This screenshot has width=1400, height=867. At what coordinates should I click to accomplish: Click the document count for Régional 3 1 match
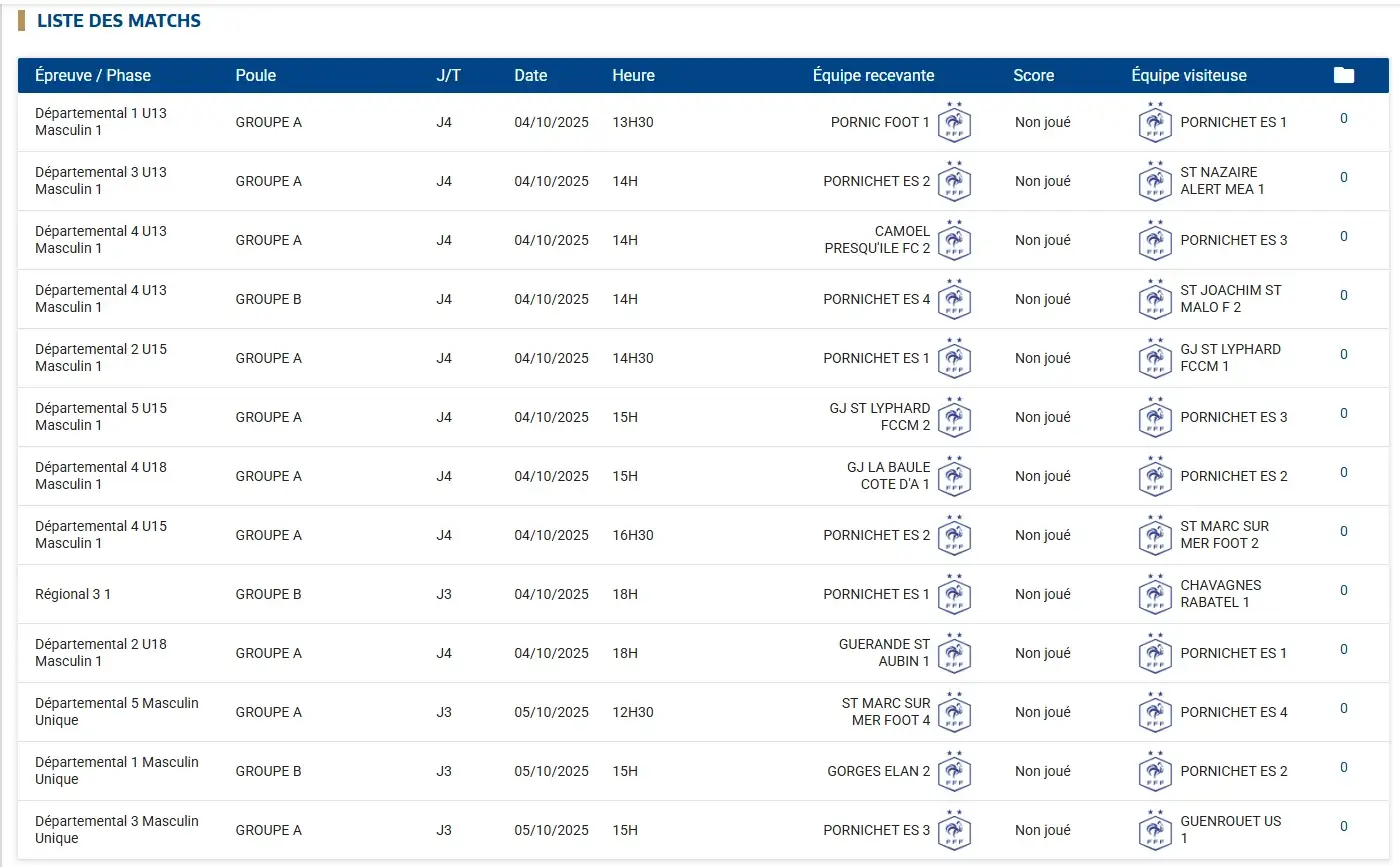click(1343, 590)
